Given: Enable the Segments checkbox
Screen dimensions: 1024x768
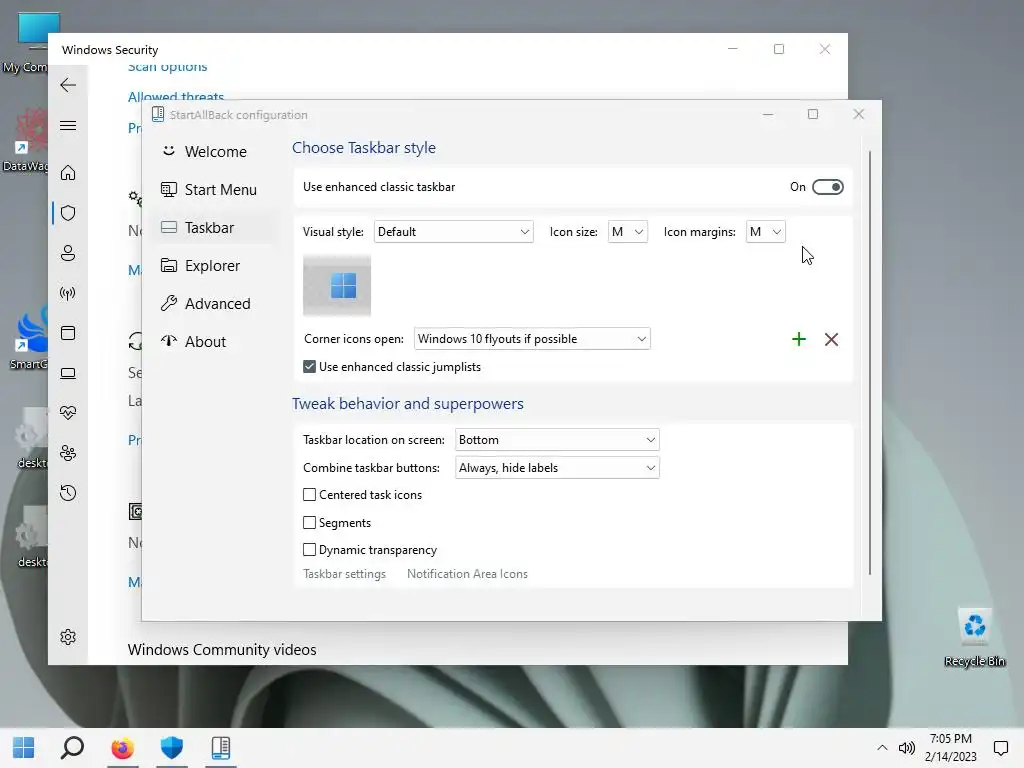Looking at the screenshot, I should coord(310,522).
